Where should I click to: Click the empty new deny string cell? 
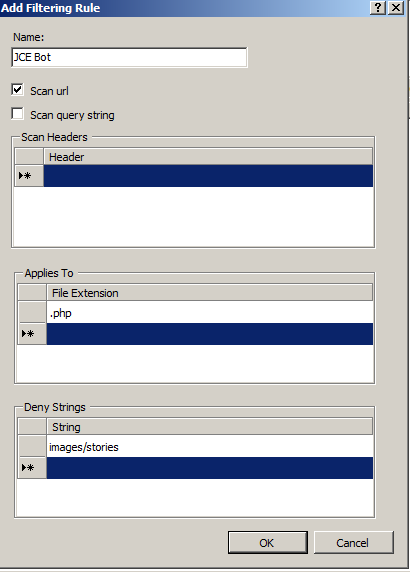coord(210,468)
